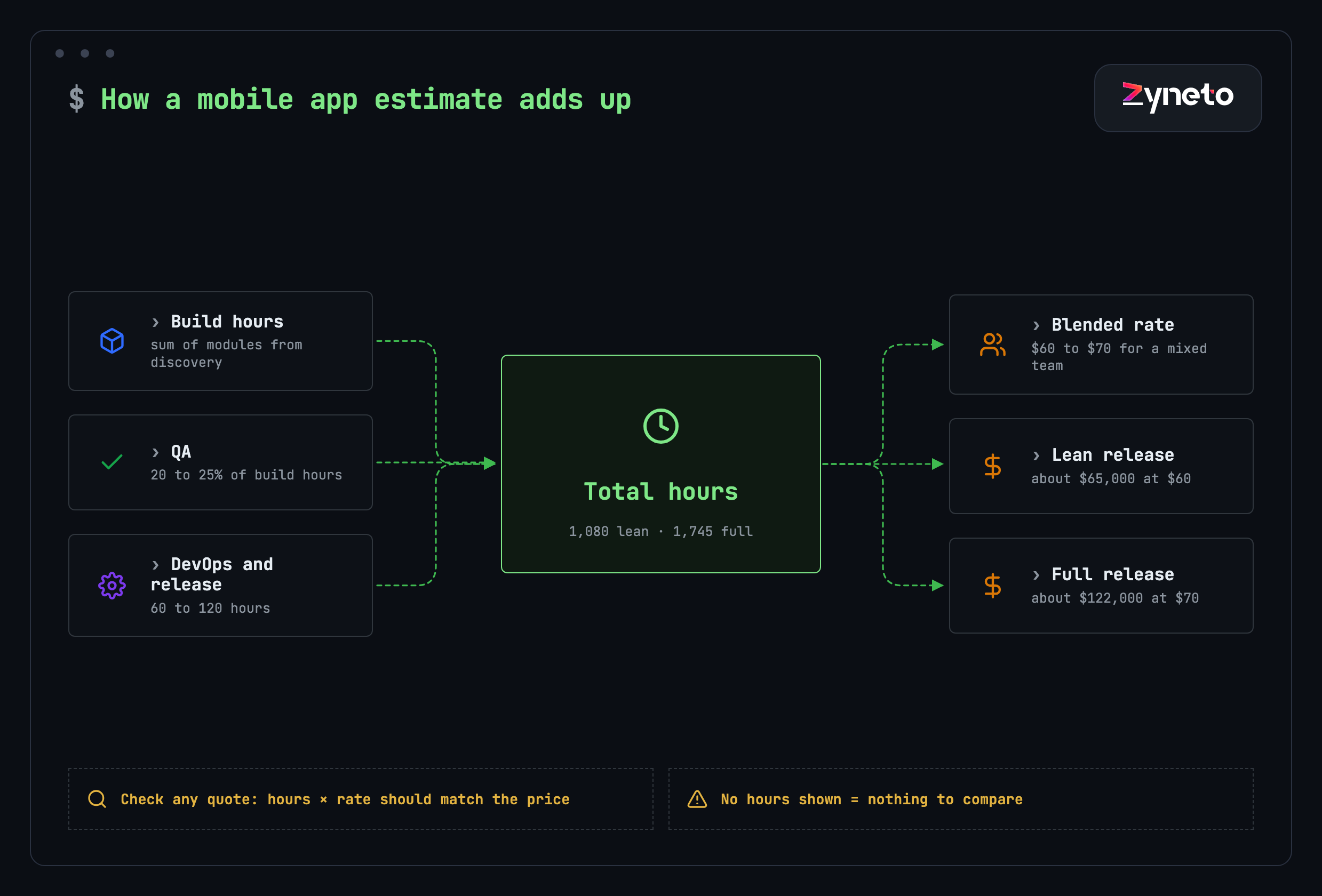This screenshot has width=1322, height=896.
Task: Click '$60 to $70 for a mixed team' text
Action: 1119,357
